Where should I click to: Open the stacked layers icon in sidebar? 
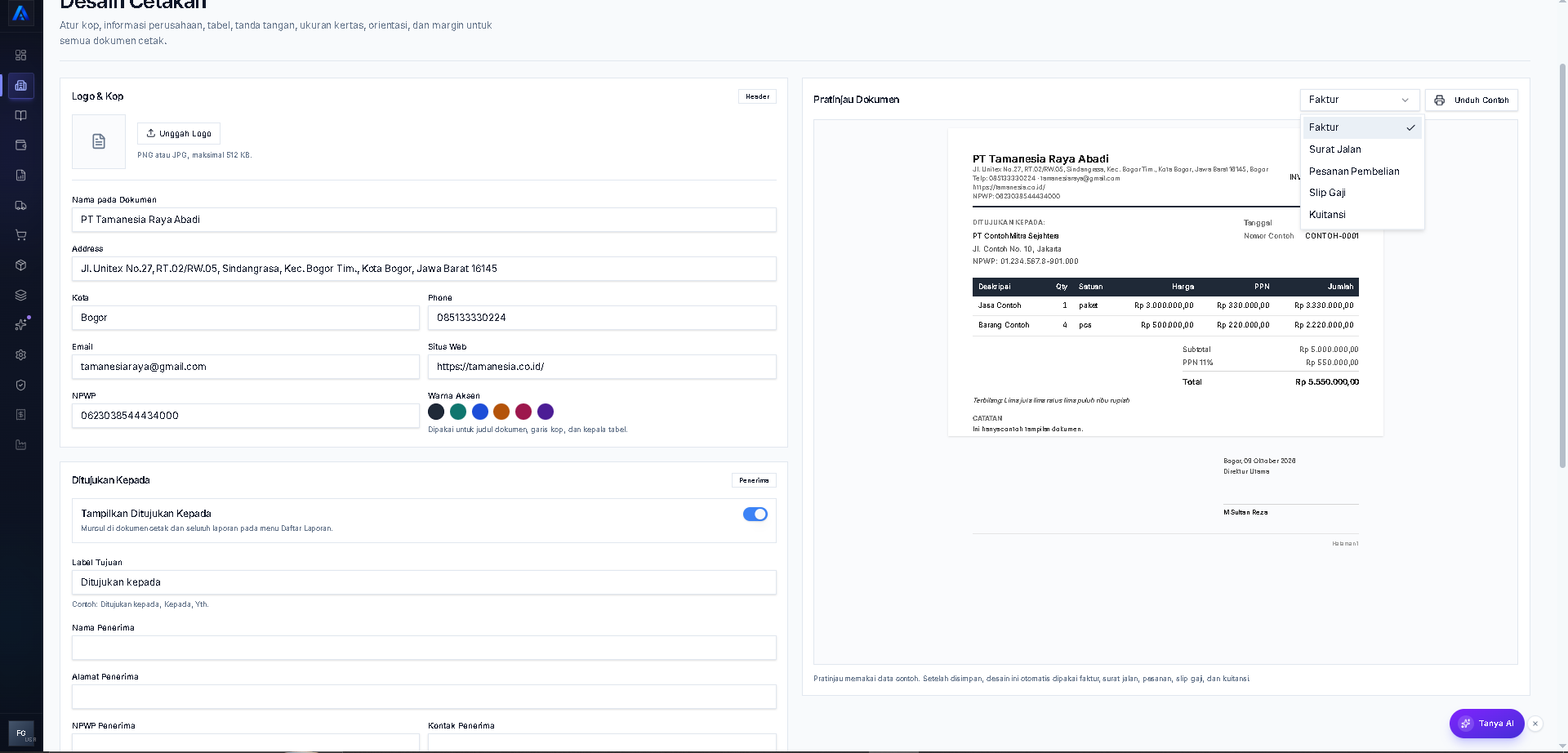point(21,296)
